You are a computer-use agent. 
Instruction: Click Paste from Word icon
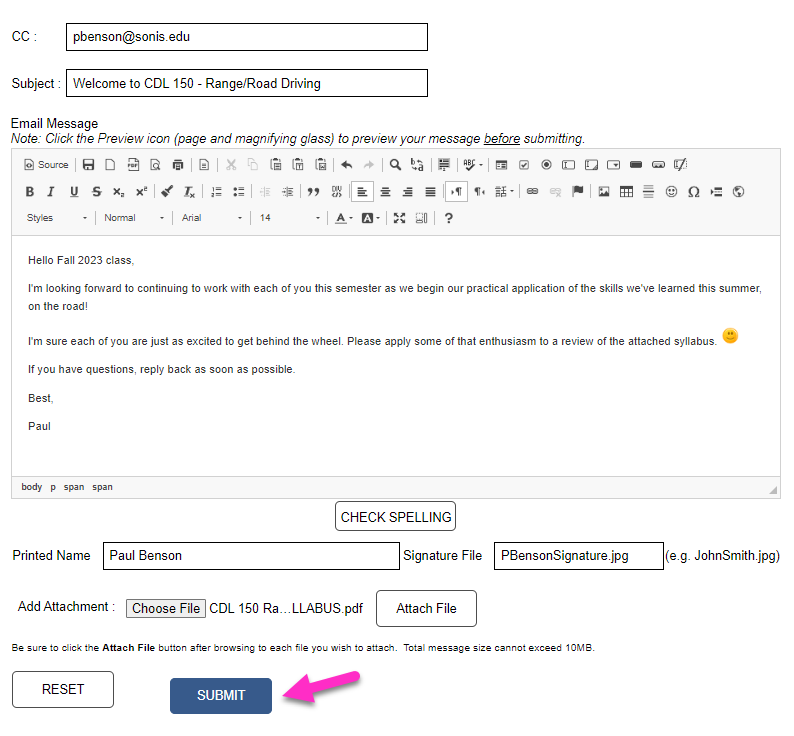click(x=321, y=165)
